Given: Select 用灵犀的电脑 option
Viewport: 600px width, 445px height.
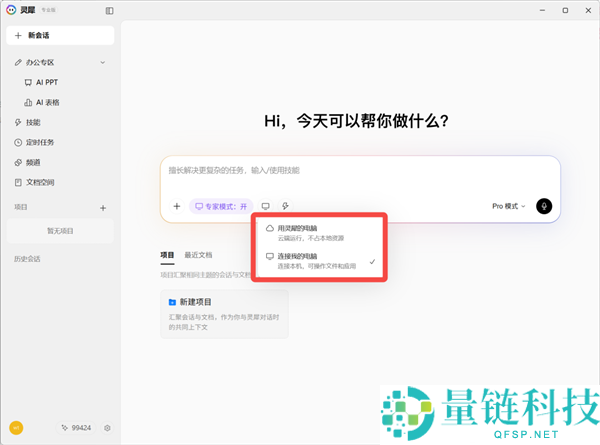Looking at the screenshot, I should point(320,233).
